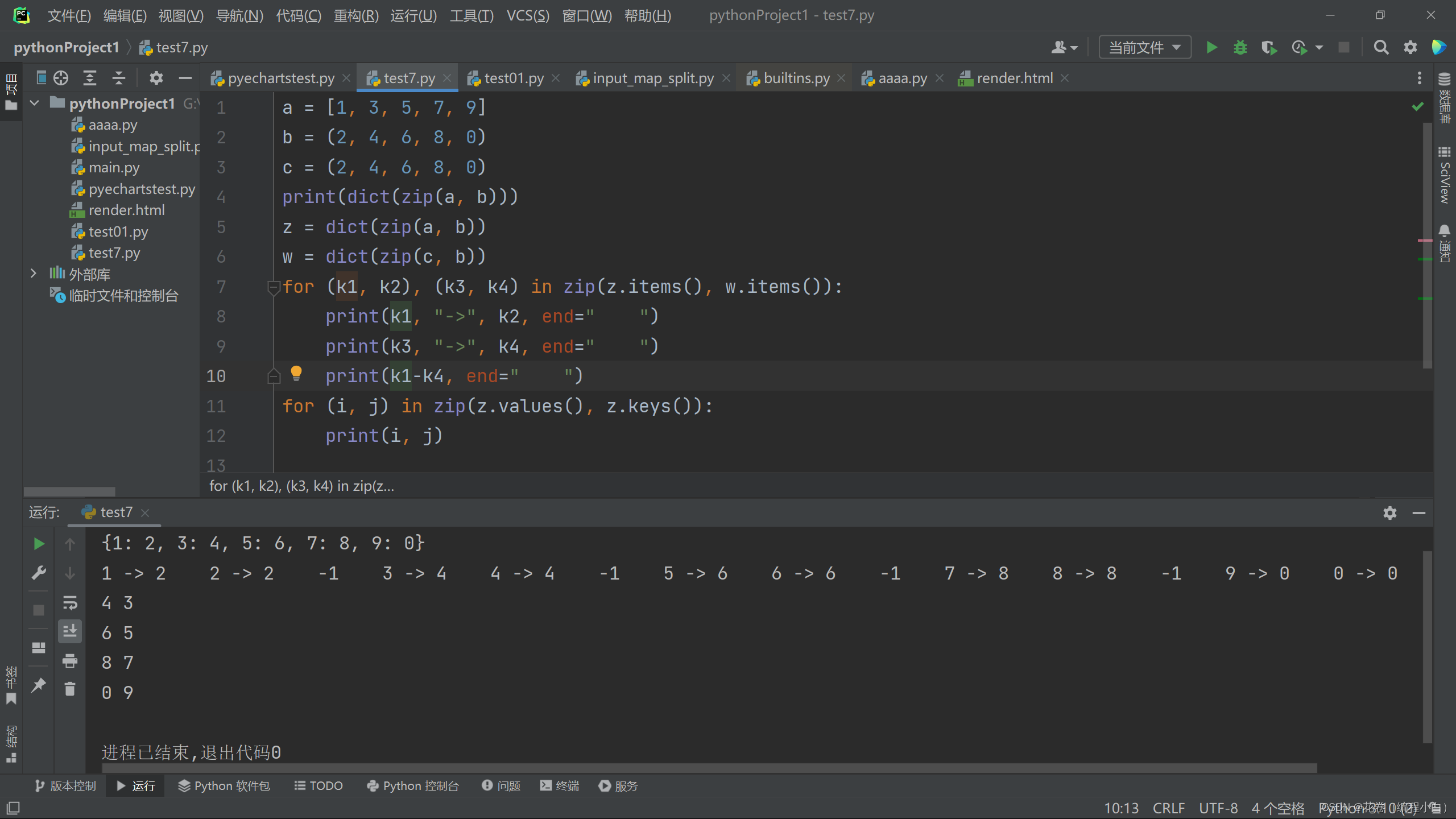
Task: Select 临时文件和控制台 scratches node
Action: click(x=114, y=296)
